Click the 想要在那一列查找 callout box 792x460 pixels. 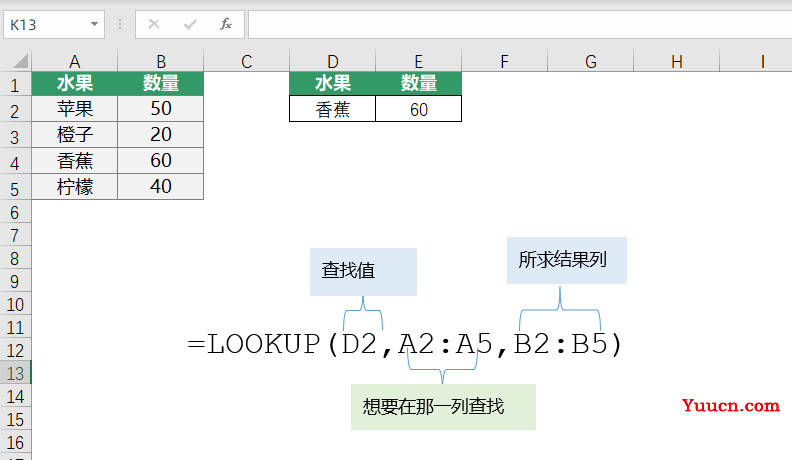tap(443, 407)
